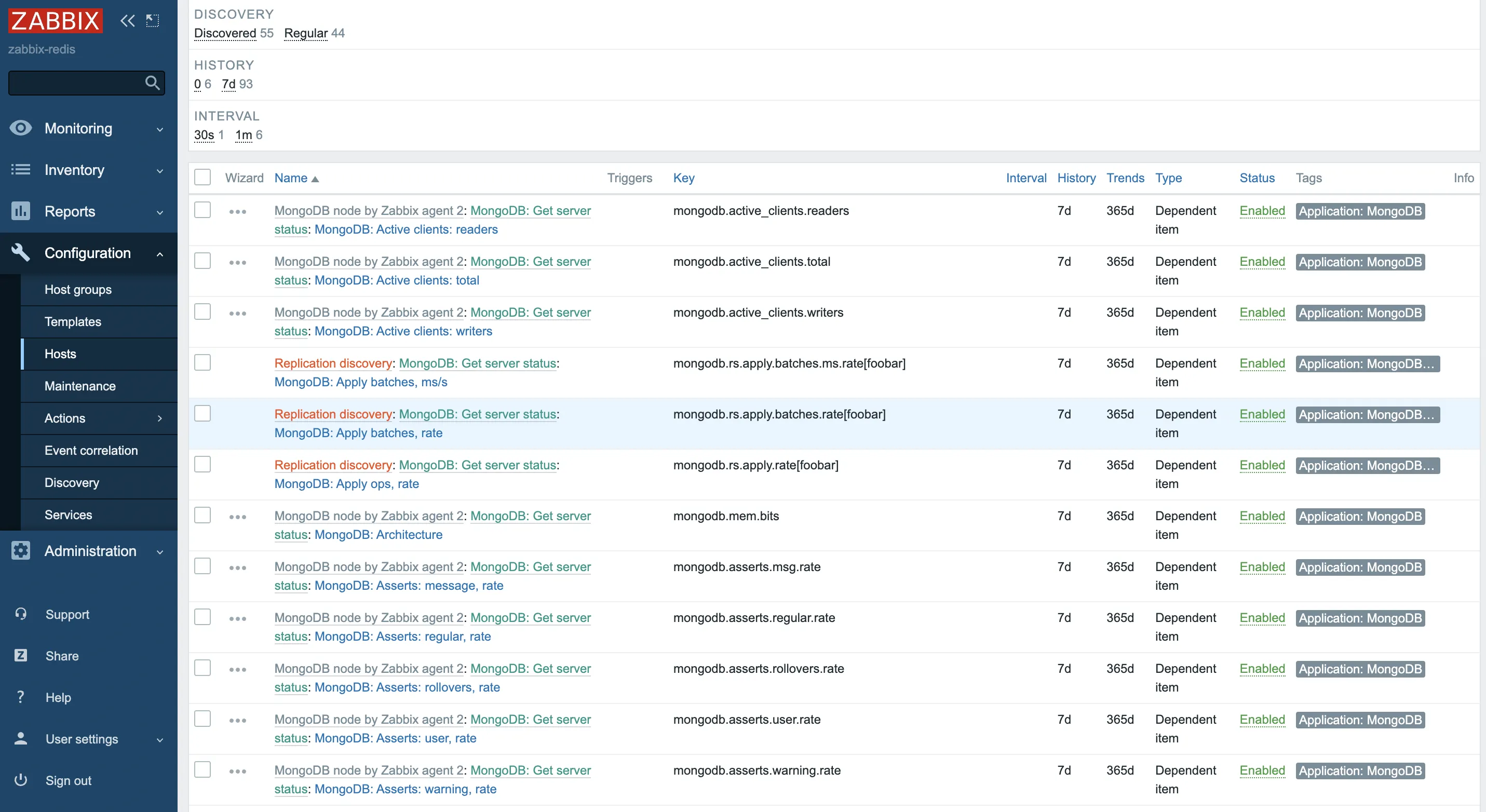
Task: Check the Apply batches, rate row checkbox
Action: 202,413
